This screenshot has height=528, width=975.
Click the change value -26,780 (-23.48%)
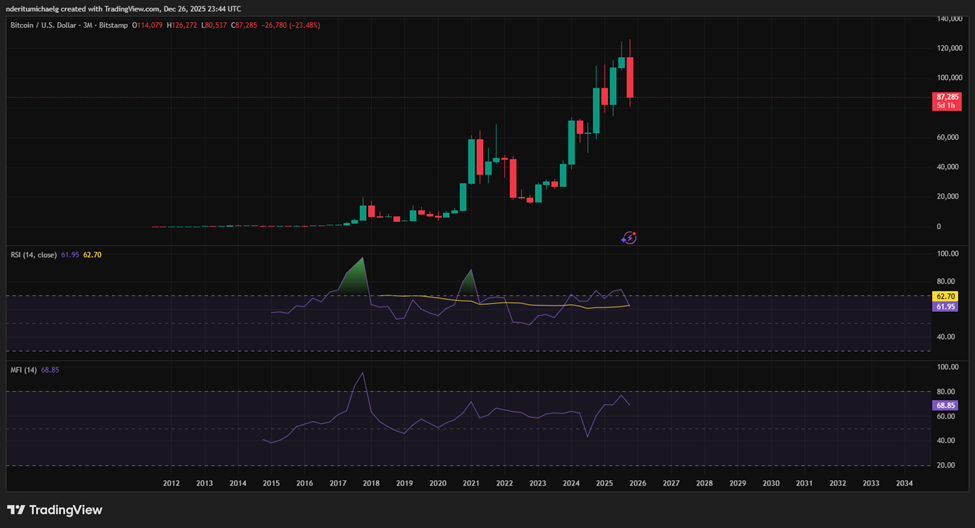click(x=291, y=25)
